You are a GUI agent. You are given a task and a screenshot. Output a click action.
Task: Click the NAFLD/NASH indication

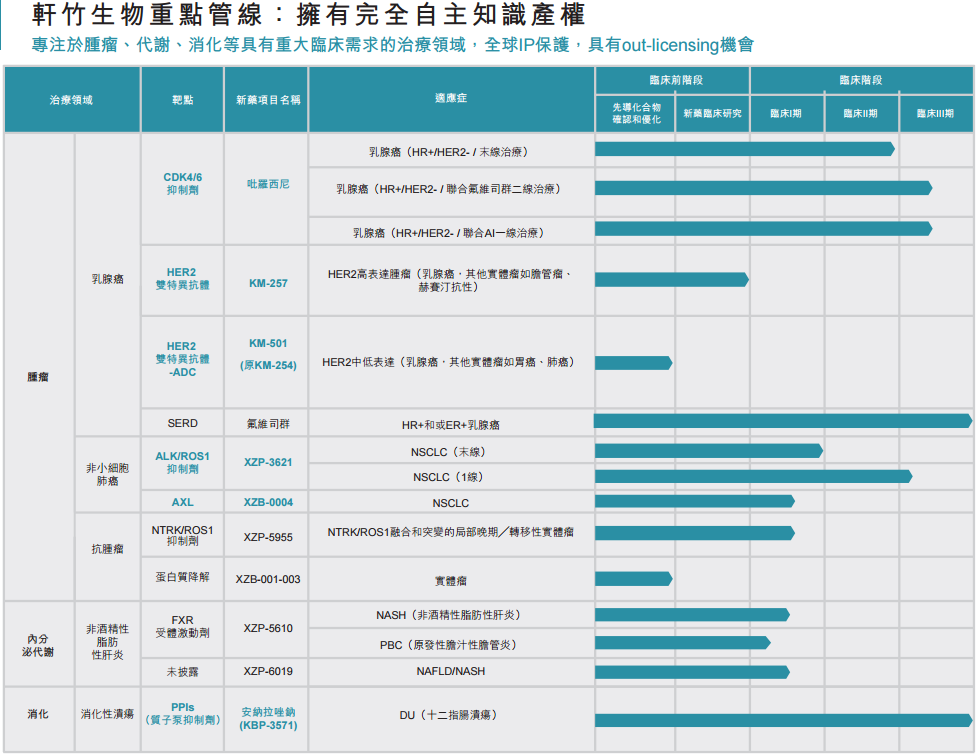pos(450,671)
